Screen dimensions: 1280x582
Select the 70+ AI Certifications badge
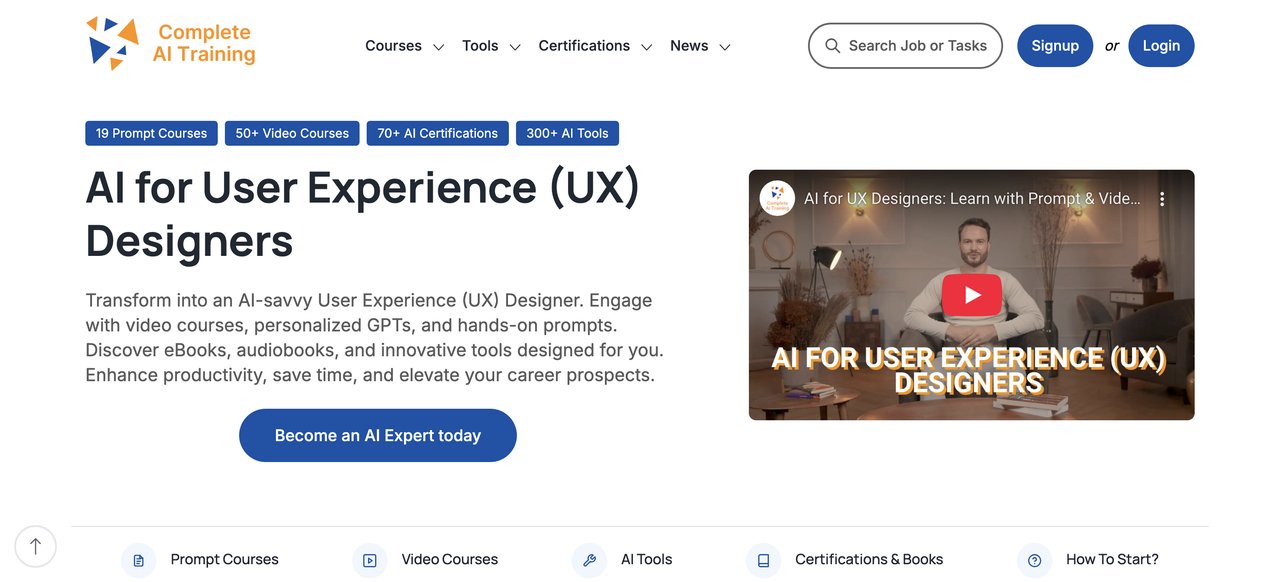[x=437, y=133]
